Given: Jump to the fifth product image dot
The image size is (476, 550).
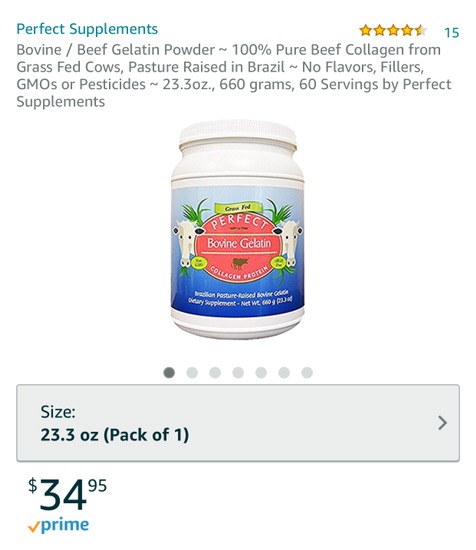Looking at the screenshot, I should (x=261, y=373).
